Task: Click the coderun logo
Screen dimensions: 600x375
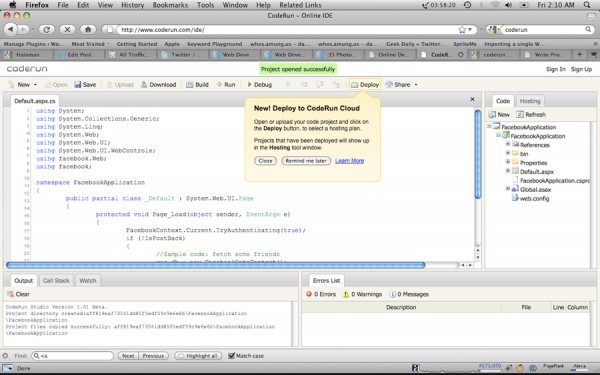Action: tap(27, 69)
